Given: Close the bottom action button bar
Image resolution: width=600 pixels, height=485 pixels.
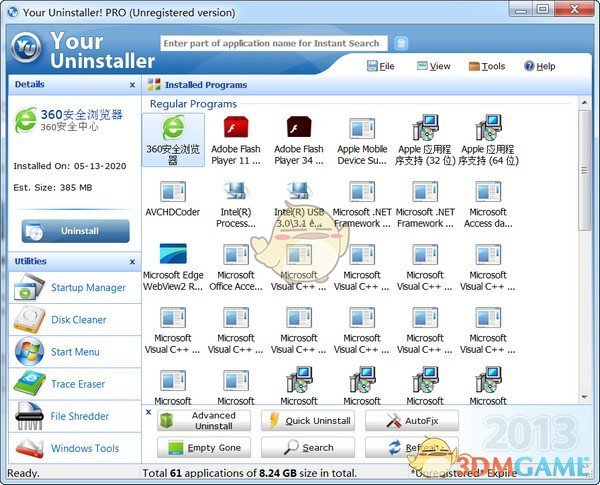Looking at the screenshot, I should tap(148, 412).
